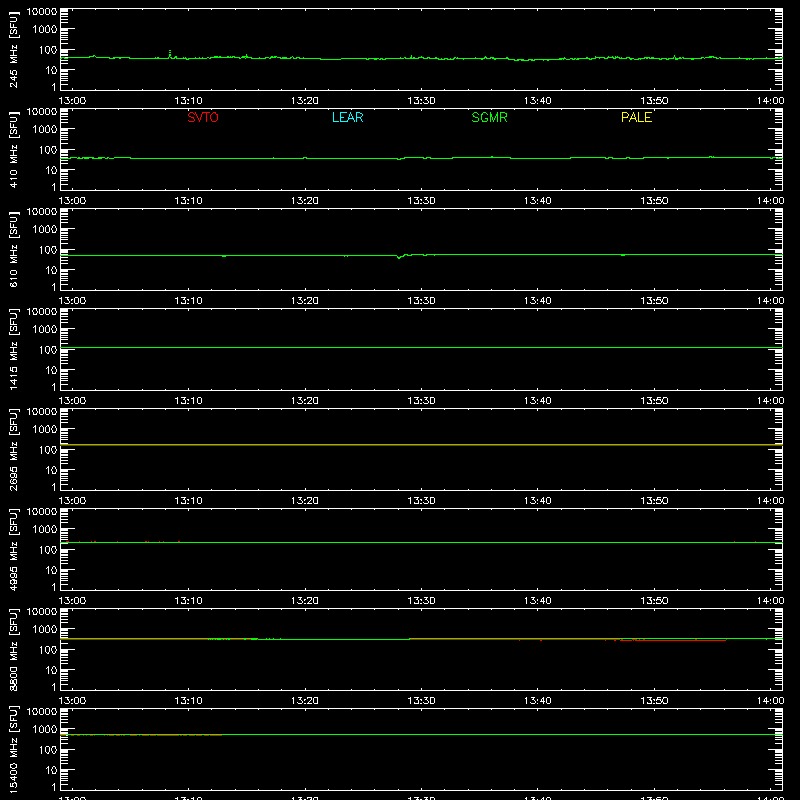The width and height of the screenshot is (800, 800).
Task: Click the 13:50 label under the 8800 MHz plot
Action: (x=654, y=701)
